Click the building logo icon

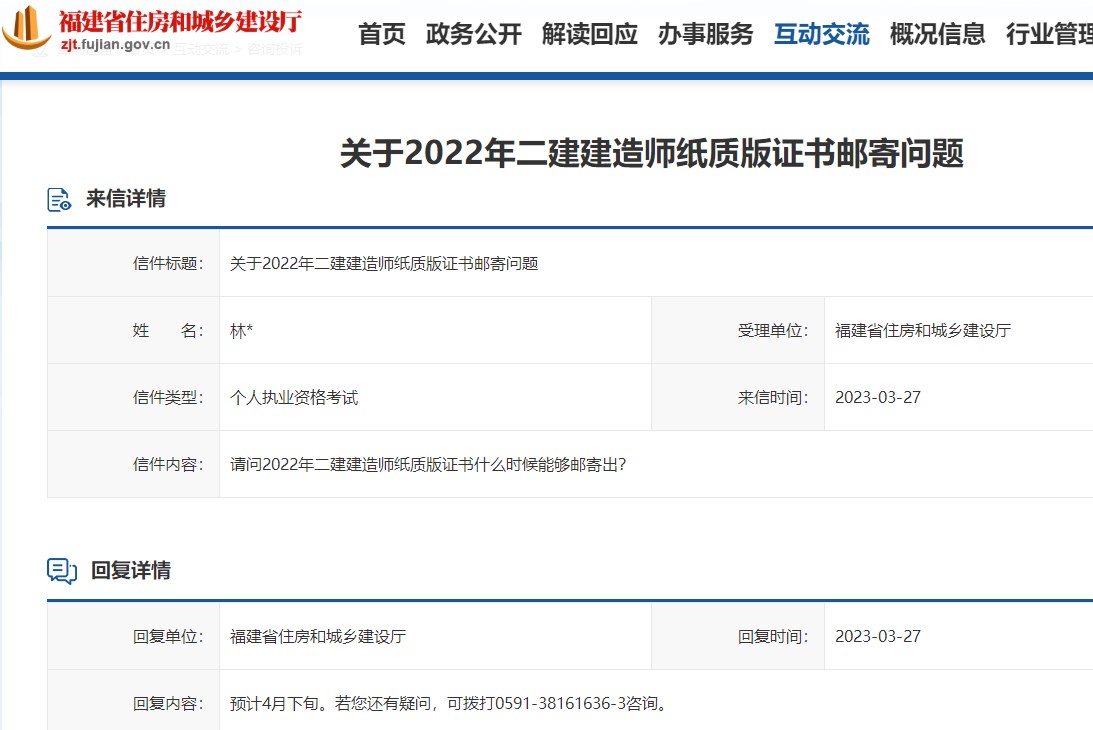28,28
